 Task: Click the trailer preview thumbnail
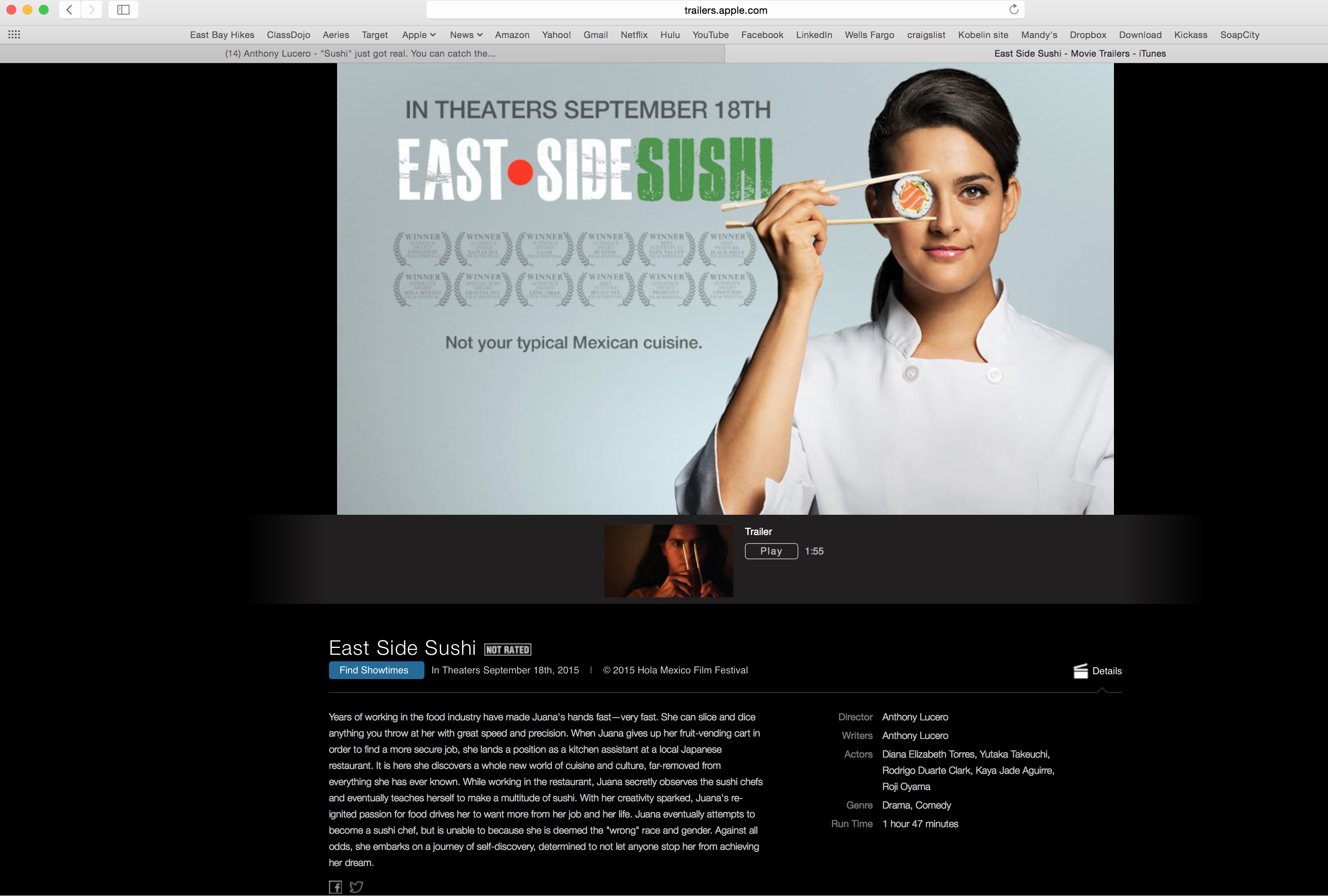(668, 561)
